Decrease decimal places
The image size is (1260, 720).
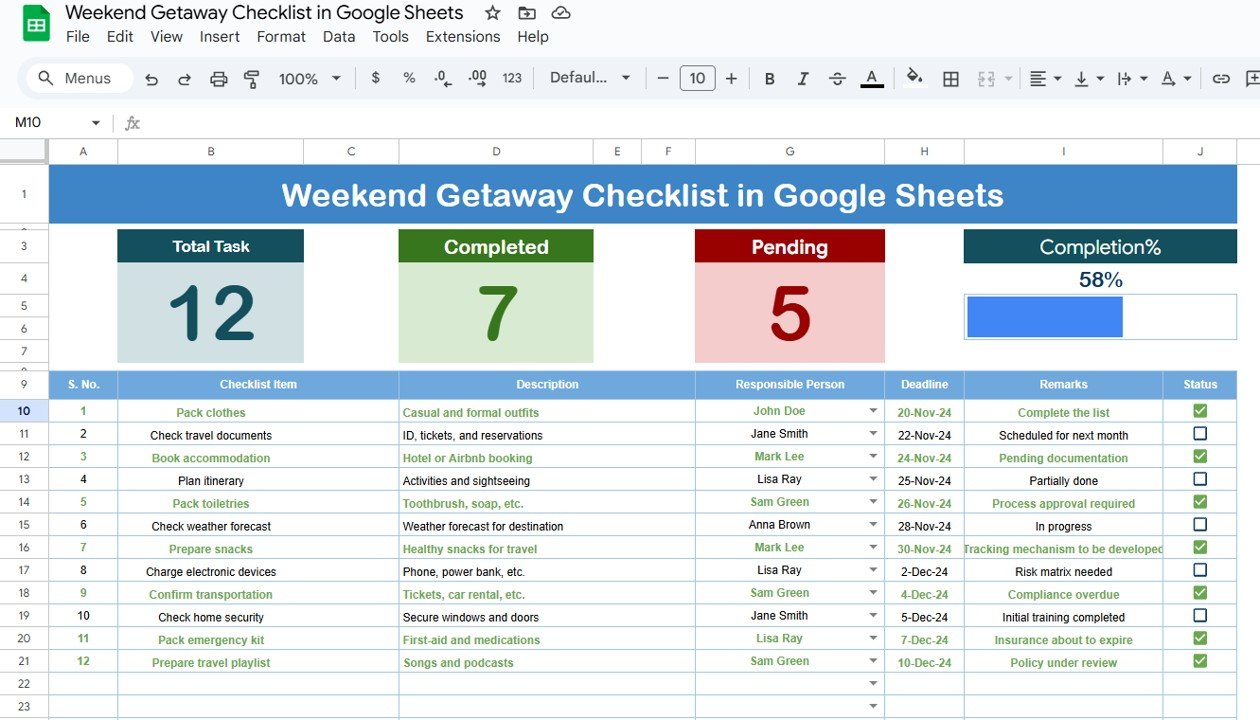tap(443, 78)
